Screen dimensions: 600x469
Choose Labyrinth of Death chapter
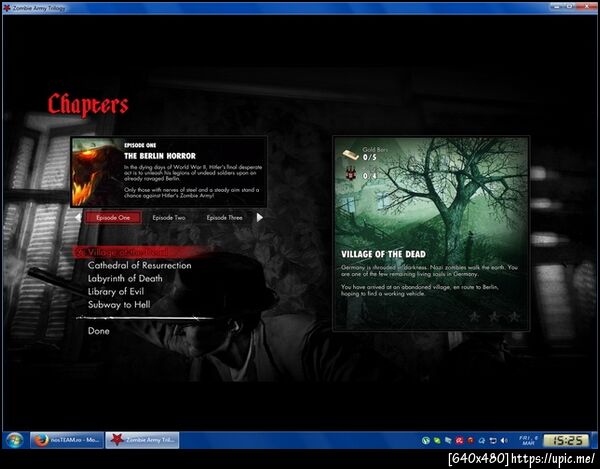click(x=125, y=278)
